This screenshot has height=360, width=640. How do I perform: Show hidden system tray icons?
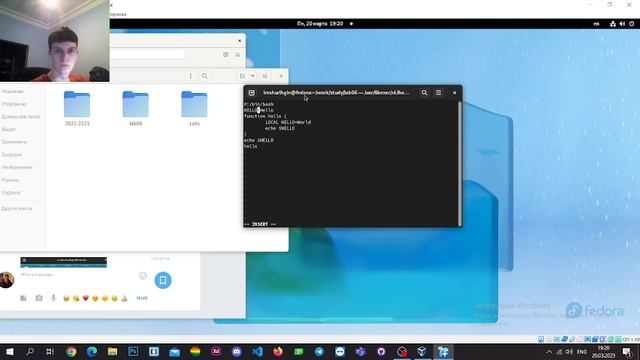point(549,351)
